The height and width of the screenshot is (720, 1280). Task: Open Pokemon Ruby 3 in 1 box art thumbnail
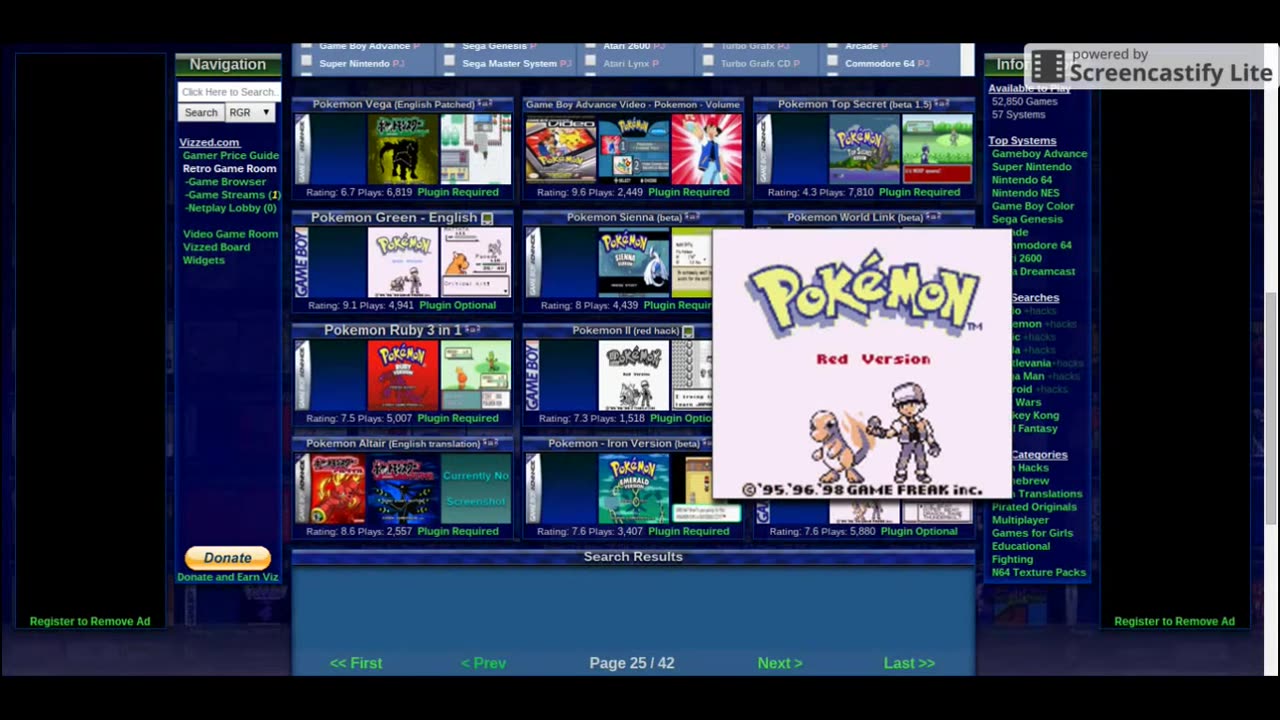tap(403, 375)
